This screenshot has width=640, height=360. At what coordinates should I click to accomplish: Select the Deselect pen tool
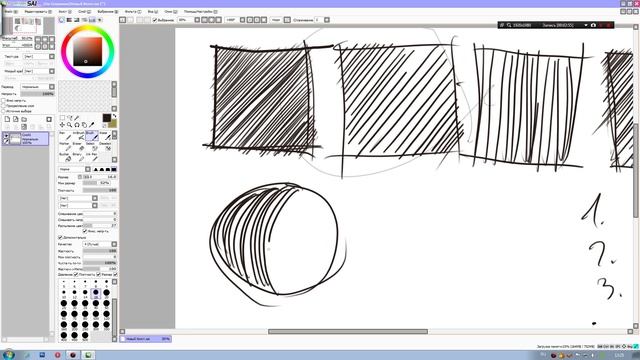point(105,147)
